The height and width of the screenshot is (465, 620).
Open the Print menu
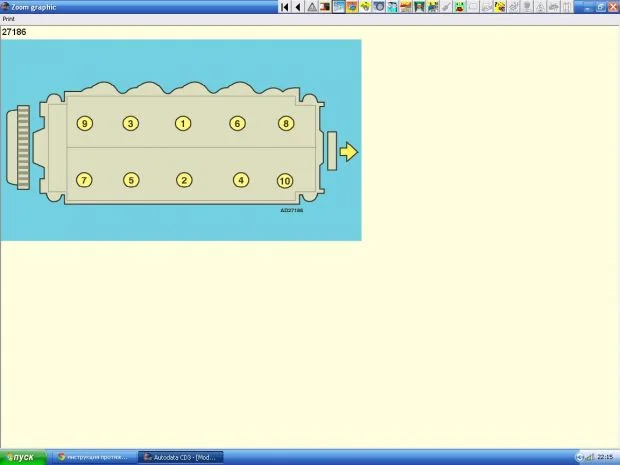(9, 19)
